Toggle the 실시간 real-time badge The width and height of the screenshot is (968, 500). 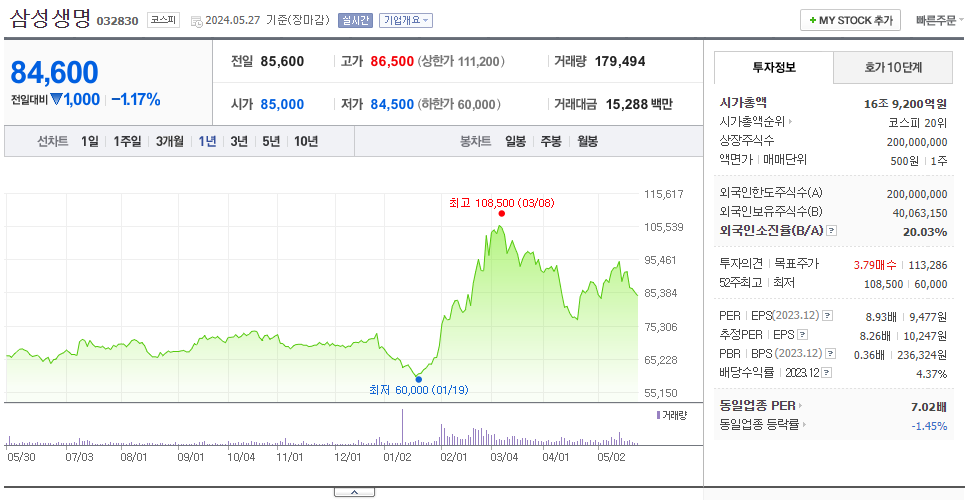(x=355, y=20)
